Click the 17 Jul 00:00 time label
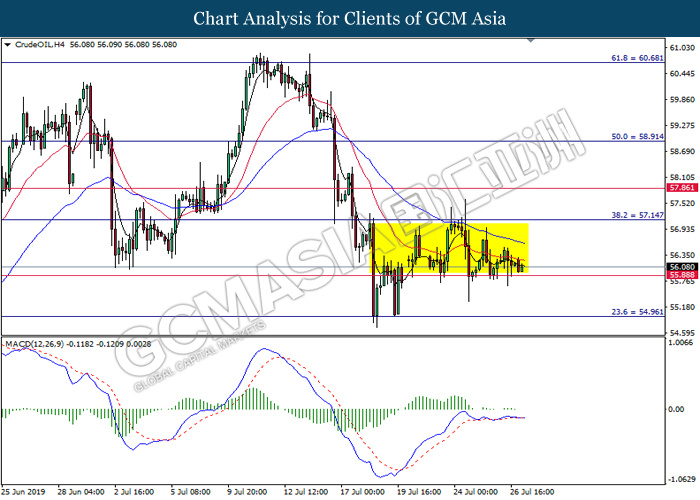This screenshot has height=500, width=700. (x=362, y=492)
